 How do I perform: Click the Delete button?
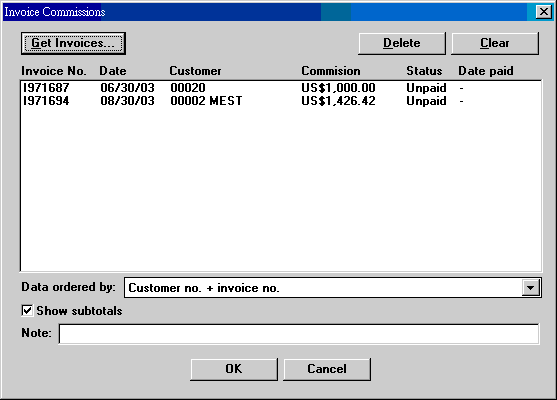click(x=402, y=43)
